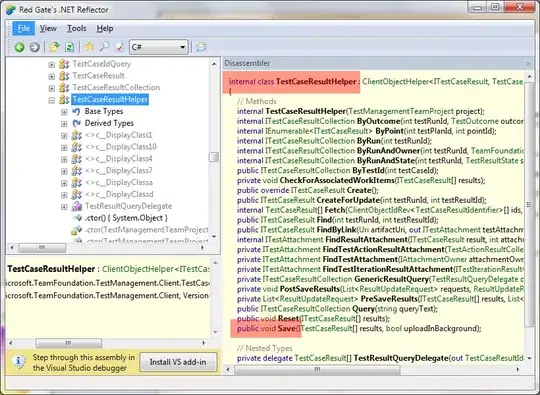The width and height of the screenshot is (540, 395).
Task: Open the C# language dropdown
Action: coord(158,47)
